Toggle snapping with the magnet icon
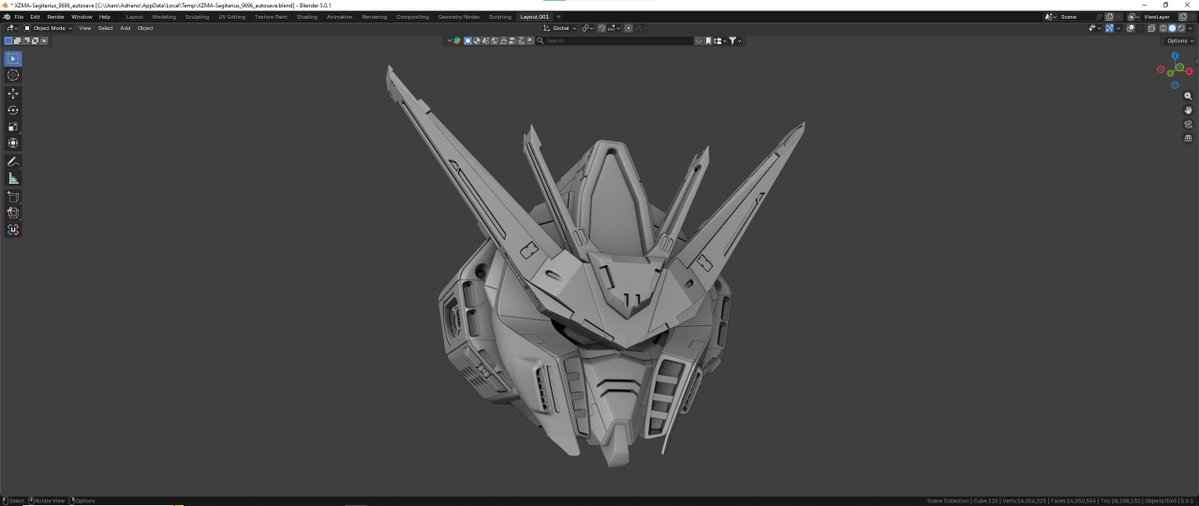 pyautogui.click(x=602, y=28)
